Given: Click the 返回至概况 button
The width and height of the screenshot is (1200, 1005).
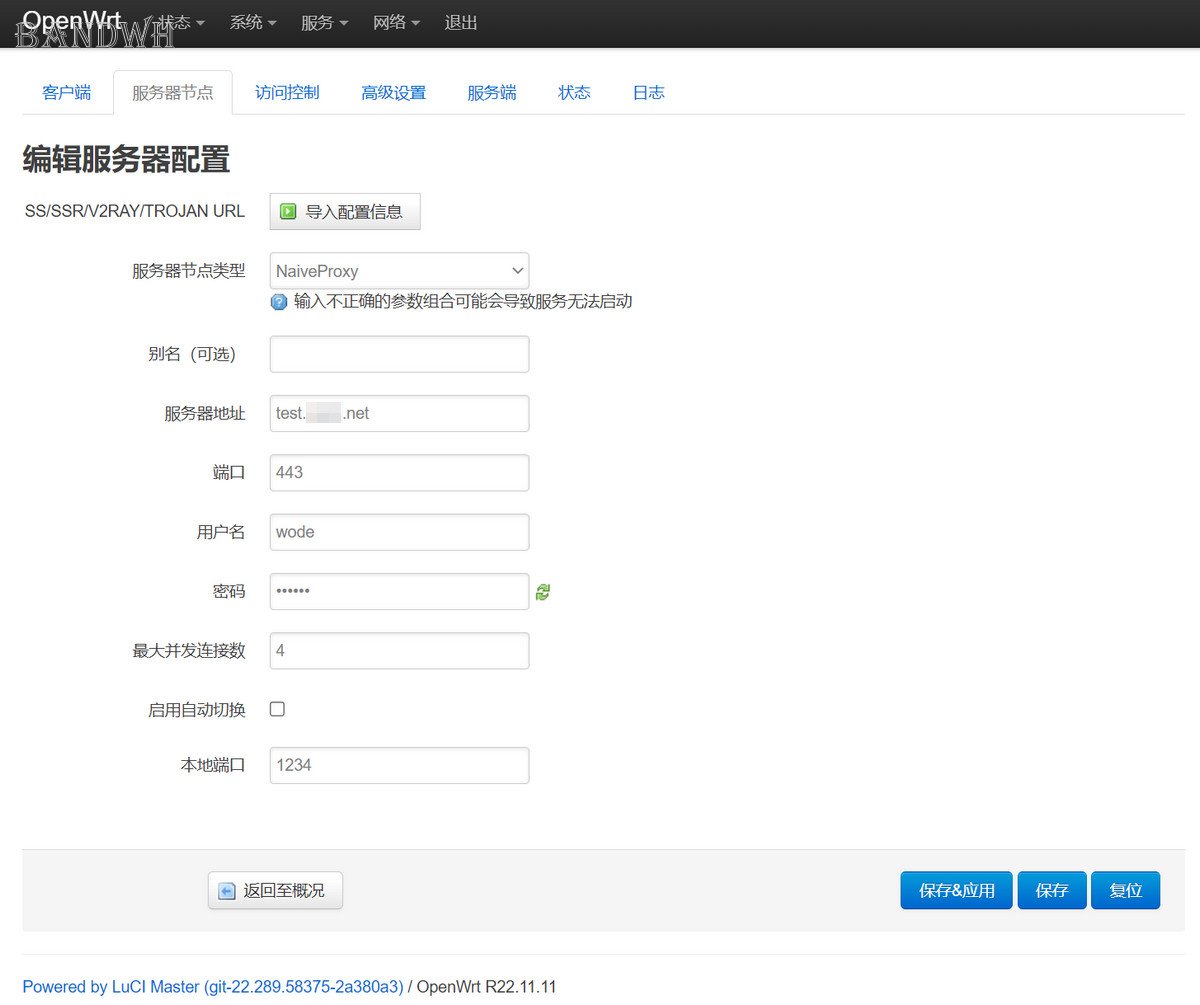Looking at the screenshot, I should [x=275, y=890].
